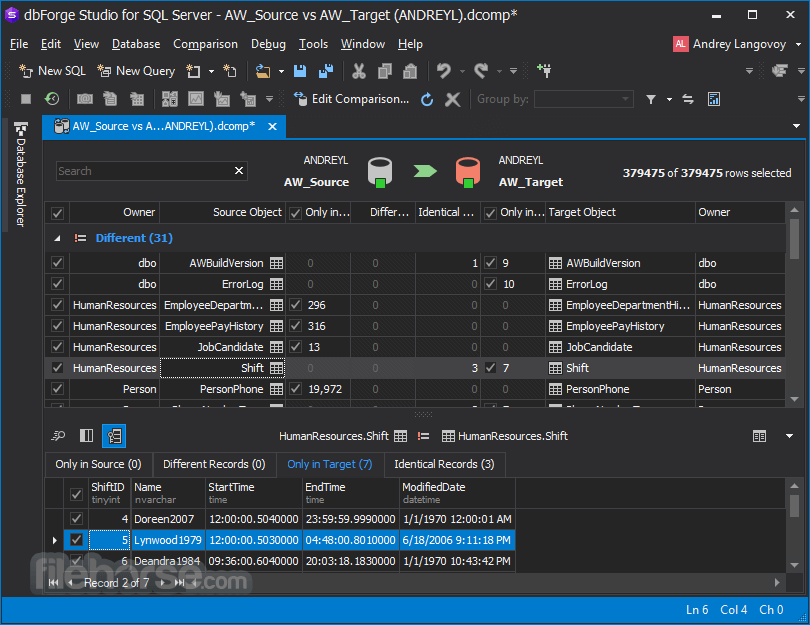Go to last record navigation button
The height and width of the screenshot is (625, 810).
[x=179, y=583]
